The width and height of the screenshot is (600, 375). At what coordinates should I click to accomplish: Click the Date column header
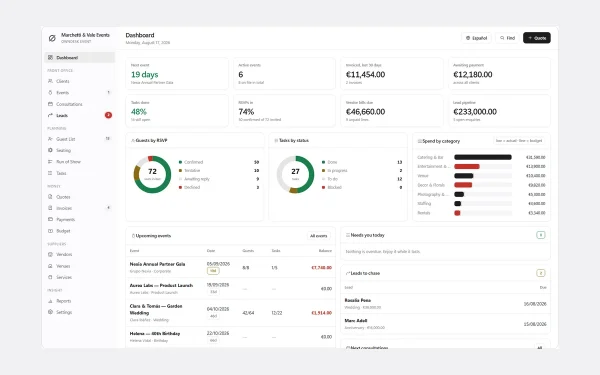(211, 251)
